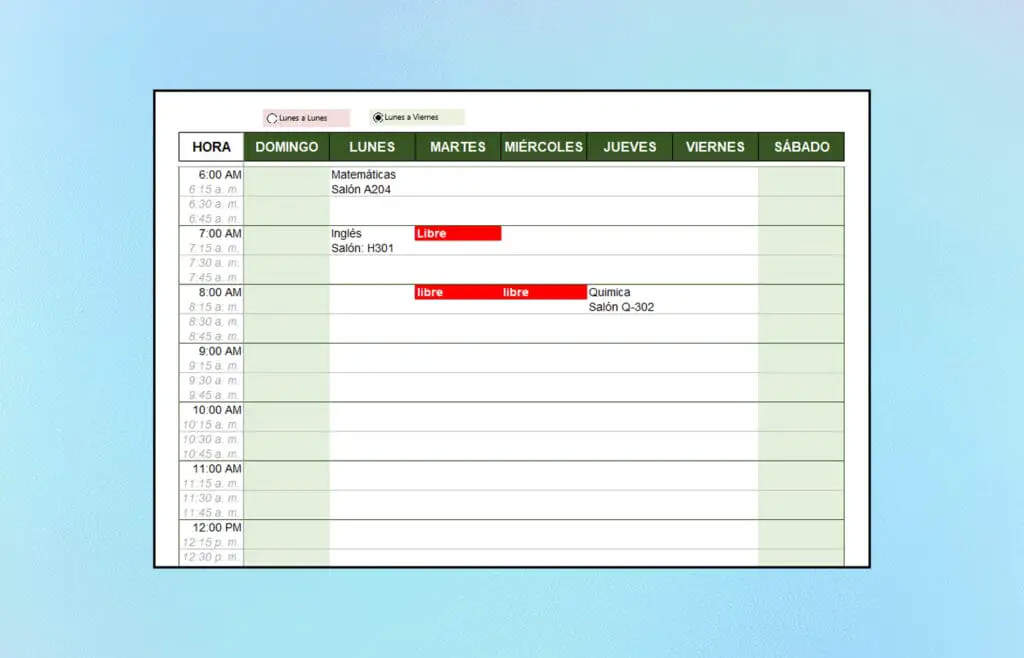
Task: Click the VIERNES day header
Action: point(716,147)
